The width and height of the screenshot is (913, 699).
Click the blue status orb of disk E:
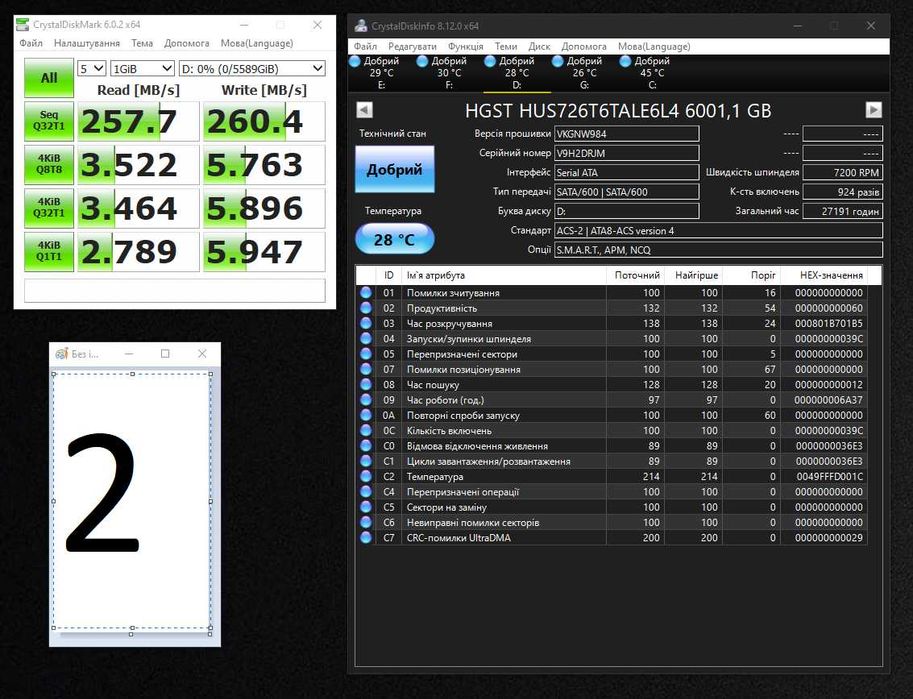[x=355, y=61]
